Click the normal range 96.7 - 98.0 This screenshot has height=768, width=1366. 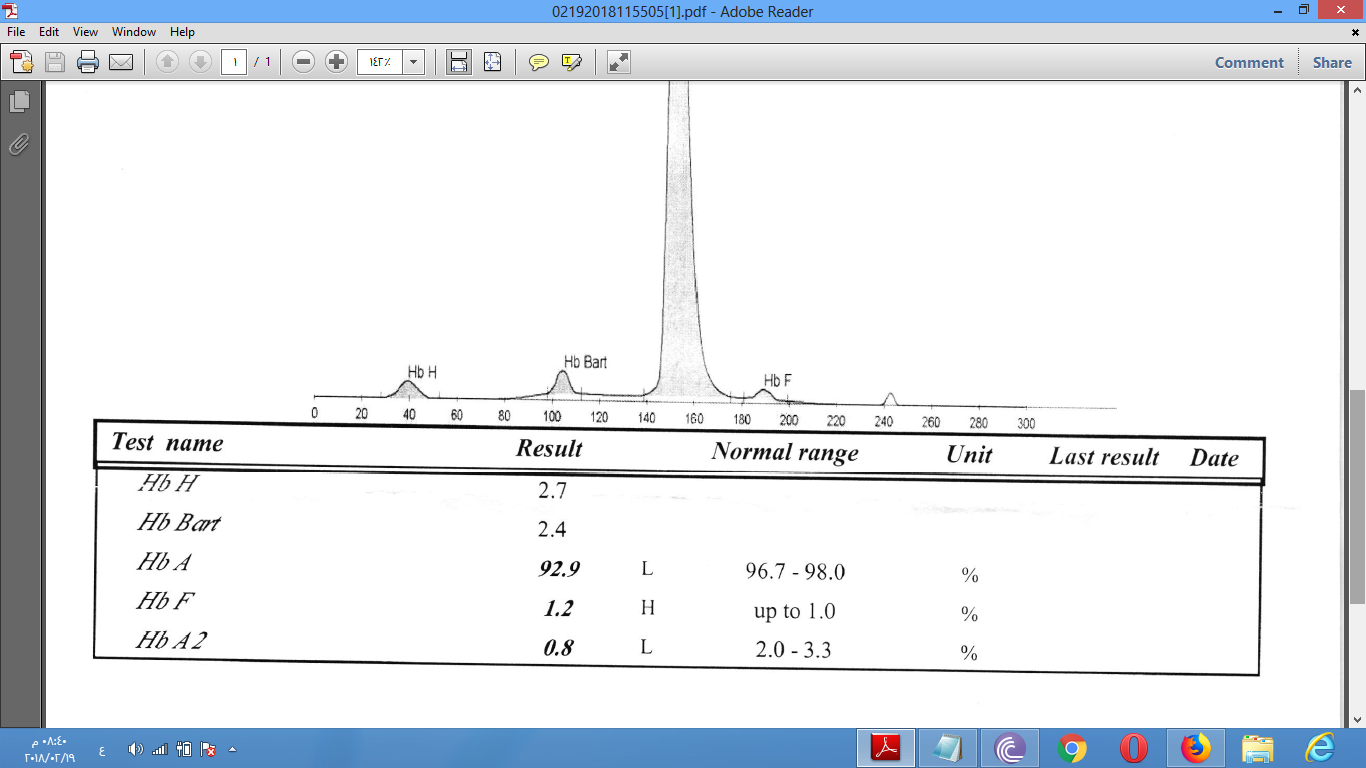point(795,572)
